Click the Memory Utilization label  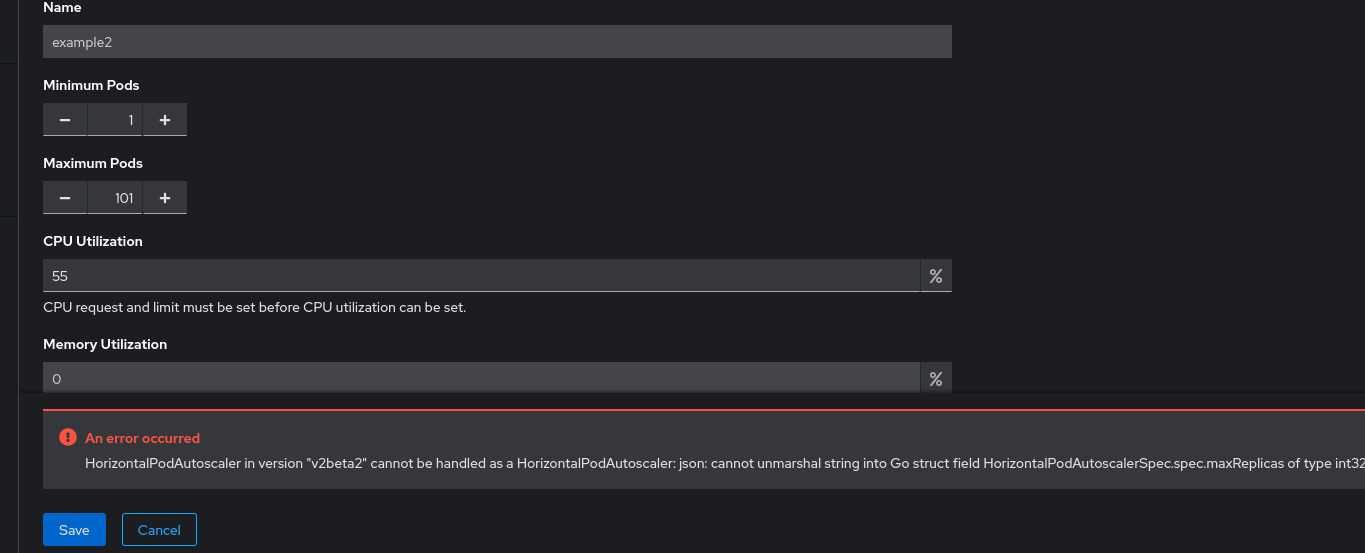coord(105,344)
